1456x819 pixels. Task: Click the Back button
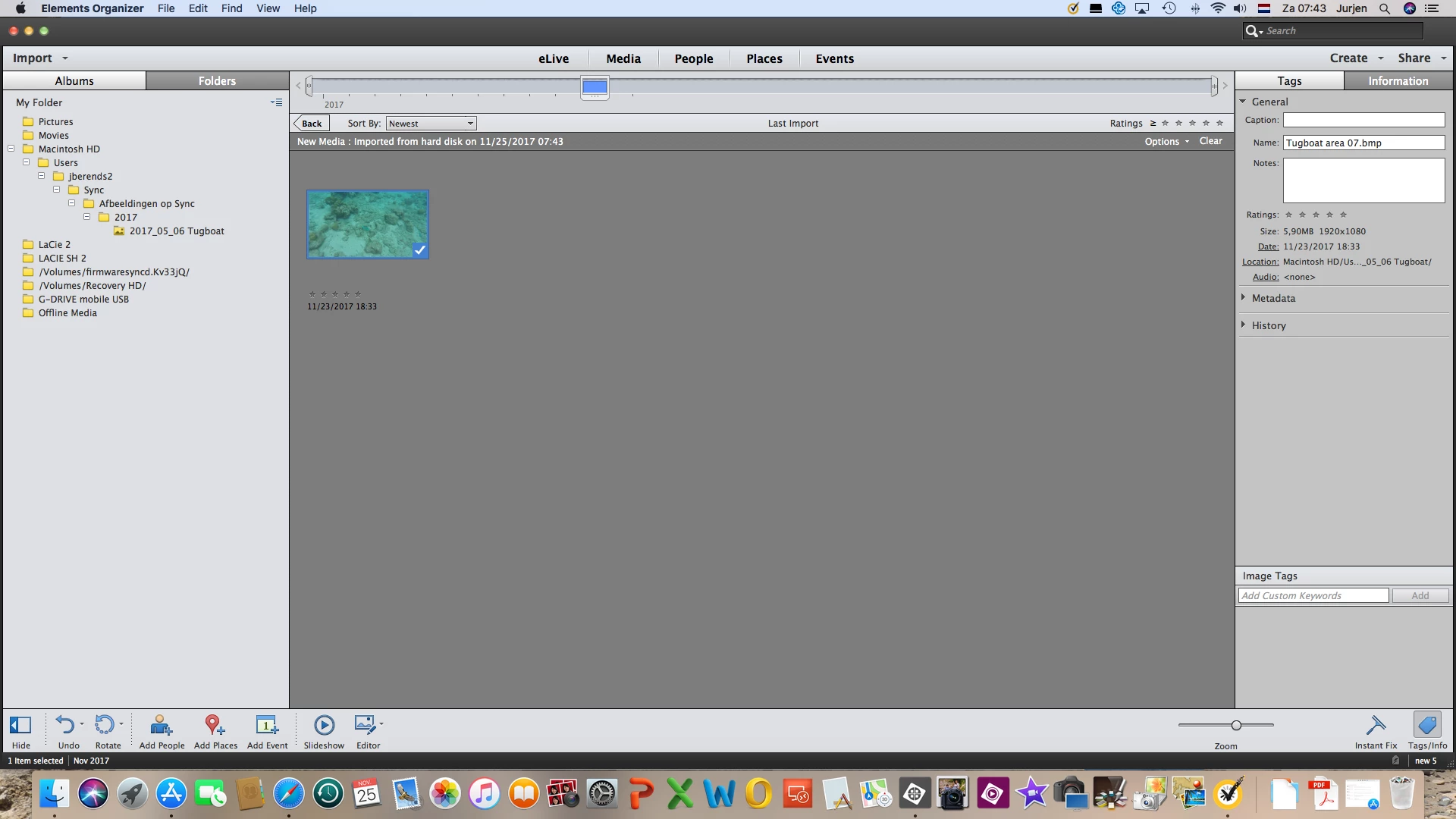tap(312, 124)
